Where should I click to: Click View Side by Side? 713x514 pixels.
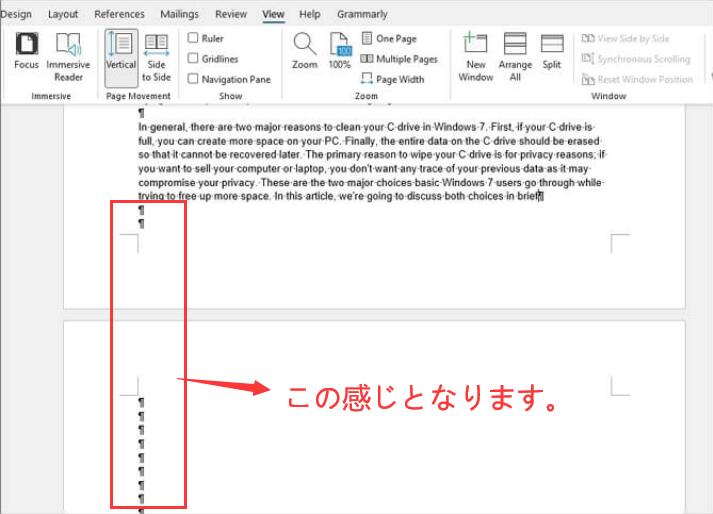(x=626, y=39)
